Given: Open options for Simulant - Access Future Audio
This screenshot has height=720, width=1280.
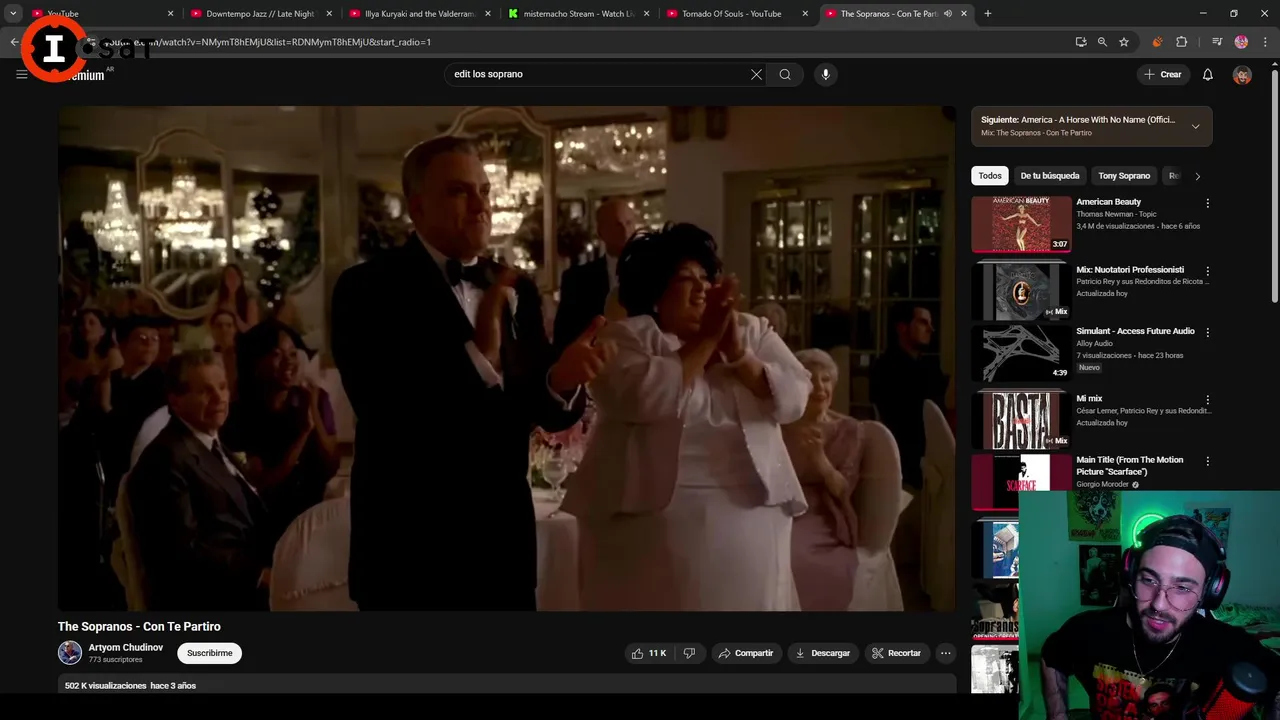Looking at the screenshot, I should click(1207, 332).
